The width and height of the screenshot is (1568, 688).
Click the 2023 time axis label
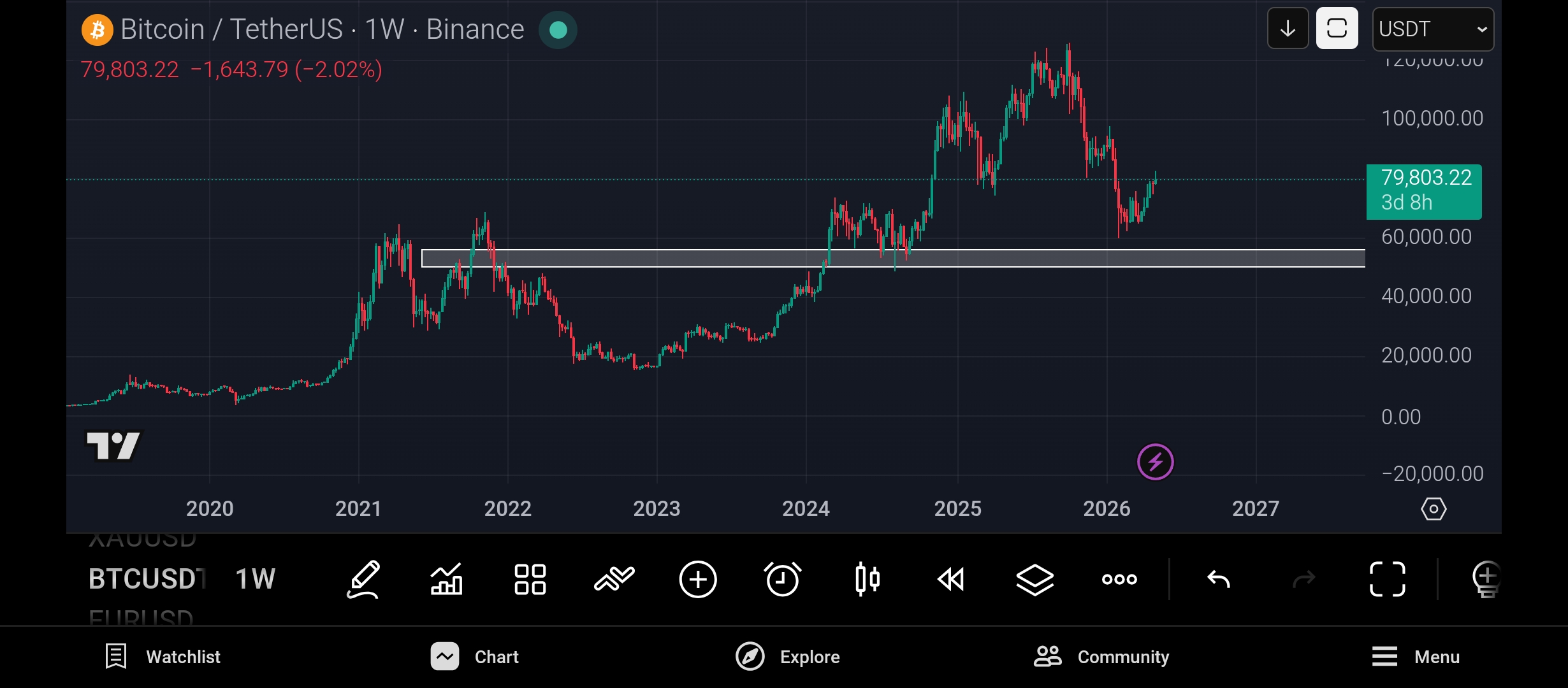tap(657, 509)
